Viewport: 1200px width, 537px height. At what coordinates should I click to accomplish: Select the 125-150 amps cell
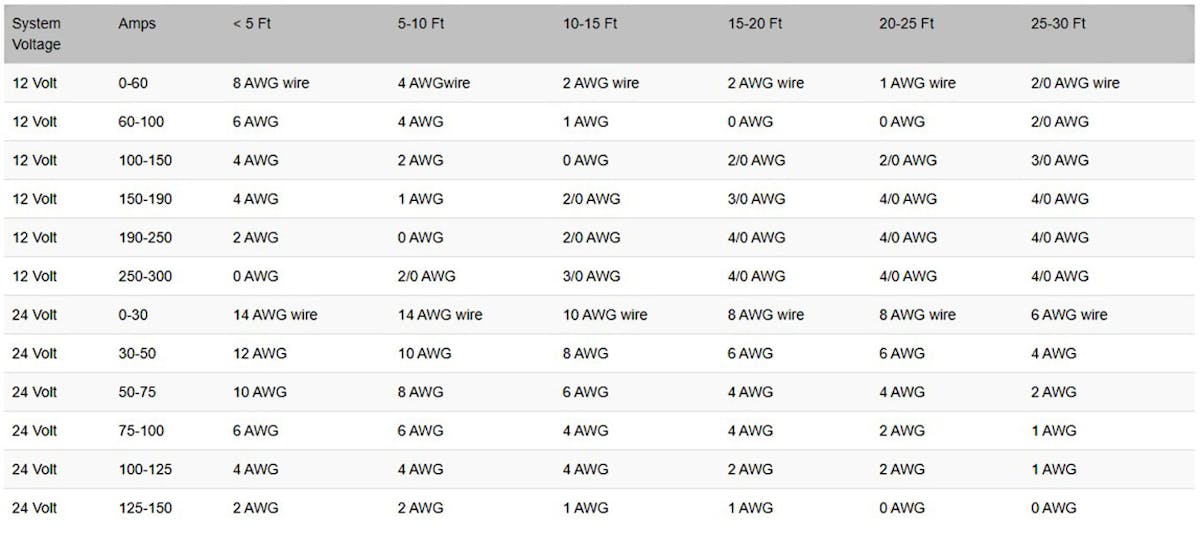[145, 508]
